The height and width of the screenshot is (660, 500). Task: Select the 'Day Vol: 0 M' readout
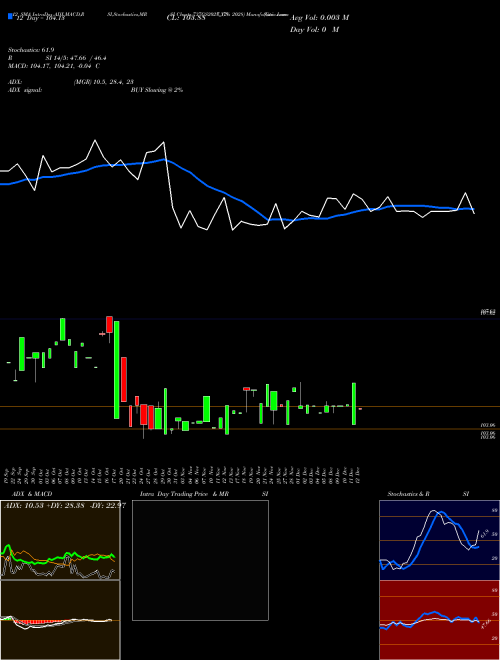(x=314, y=30)
